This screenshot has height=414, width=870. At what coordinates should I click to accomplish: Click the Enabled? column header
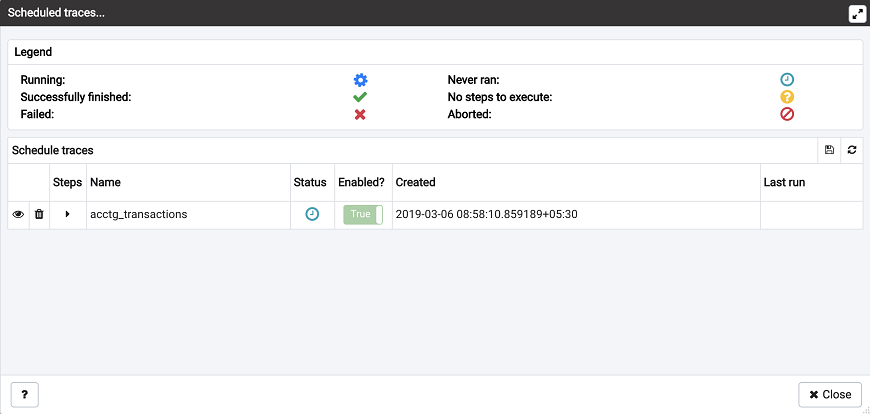(361, 182)
